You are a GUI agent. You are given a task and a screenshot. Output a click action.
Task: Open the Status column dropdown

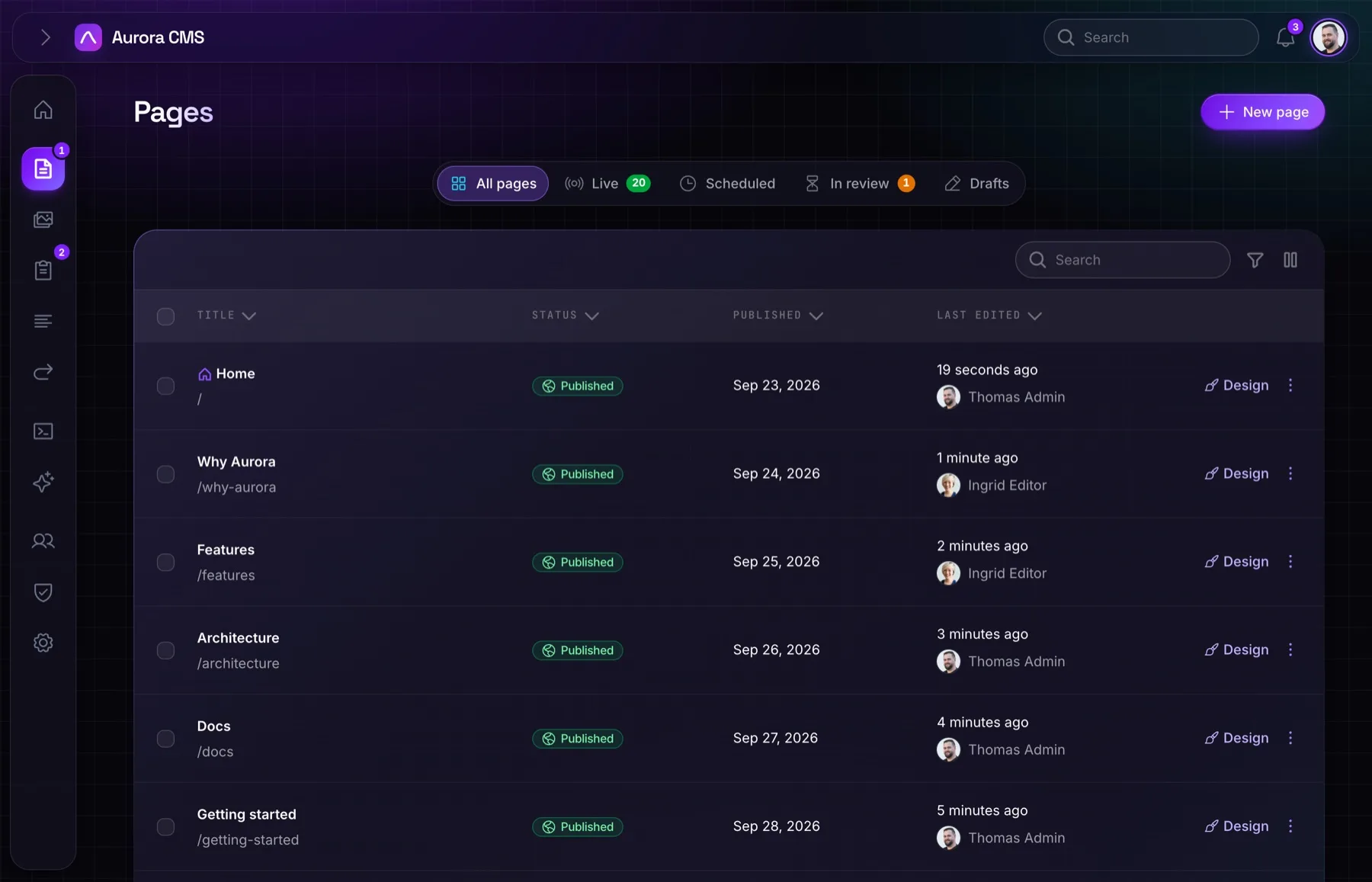point(565,316)
